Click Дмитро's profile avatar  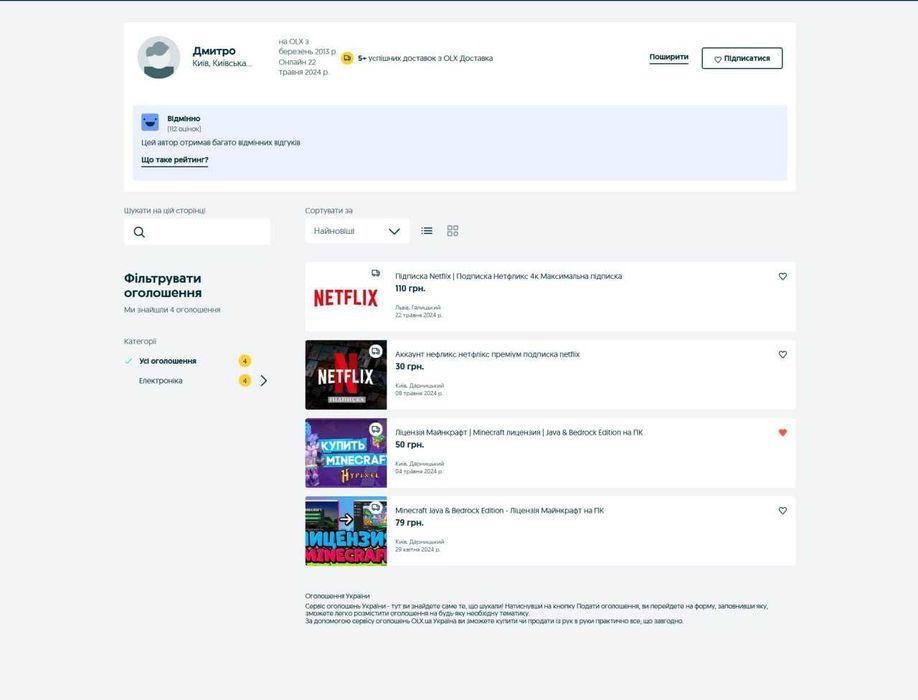point(159,57)
